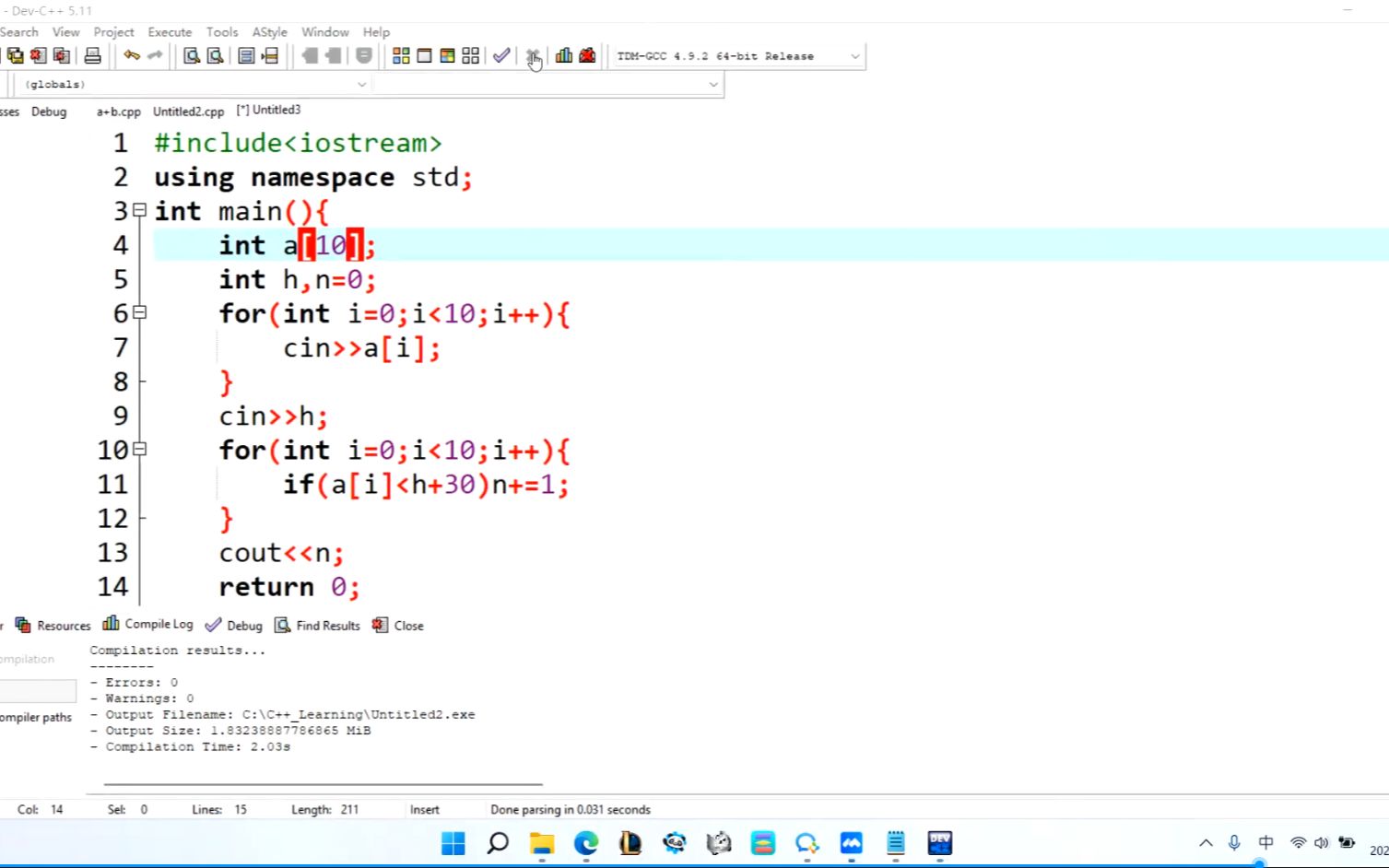Select the [*] Untitled3 editor tab
Image resolution: width=1389 pixels, height=868 pixels.
[268, 110]
